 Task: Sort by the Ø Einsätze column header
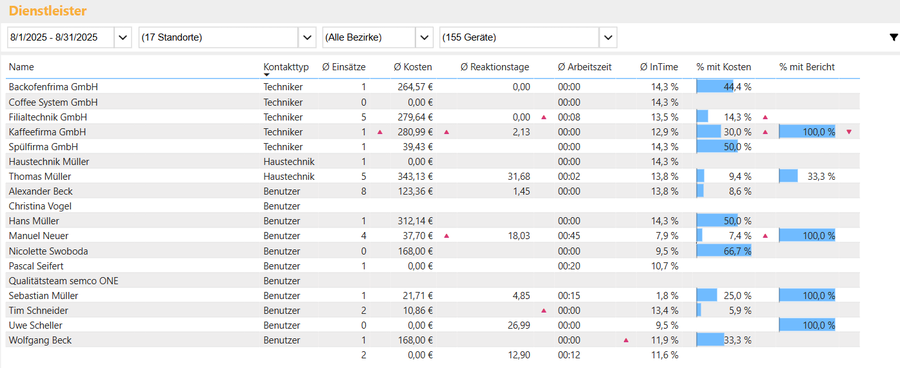point(344,67)
